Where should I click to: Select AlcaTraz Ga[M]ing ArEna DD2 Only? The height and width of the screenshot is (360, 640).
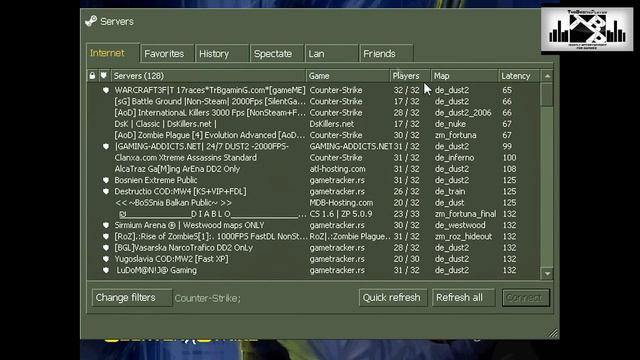point(313,169)
